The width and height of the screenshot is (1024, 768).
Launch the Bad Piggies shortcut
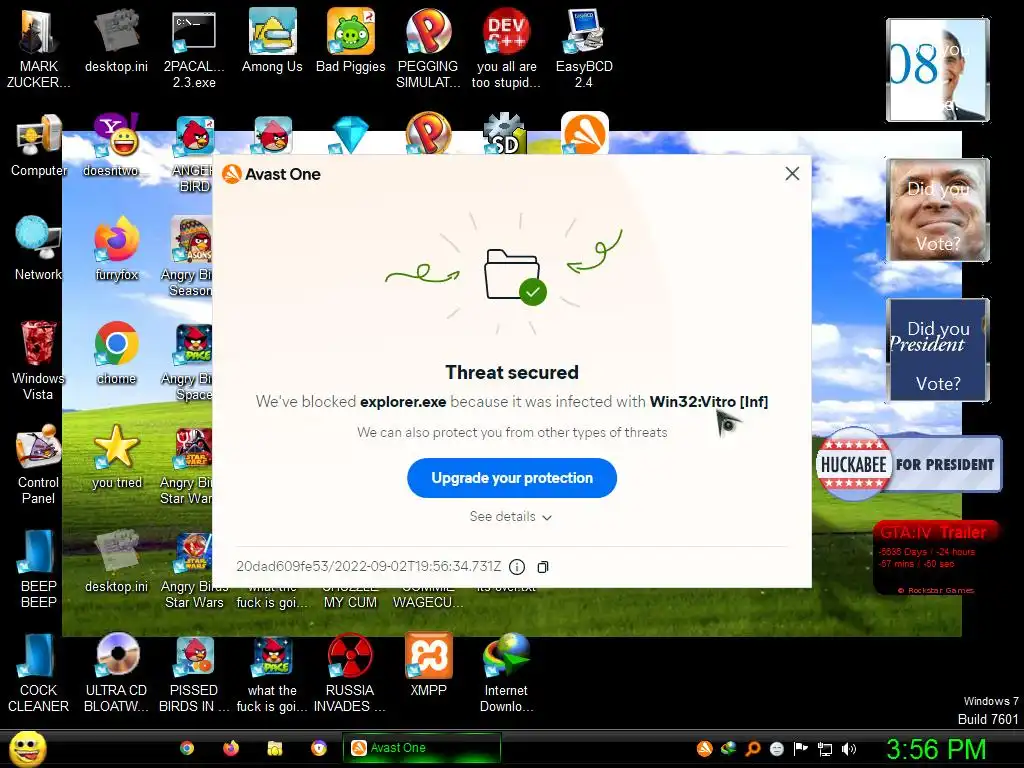click(x=351, y=40)
